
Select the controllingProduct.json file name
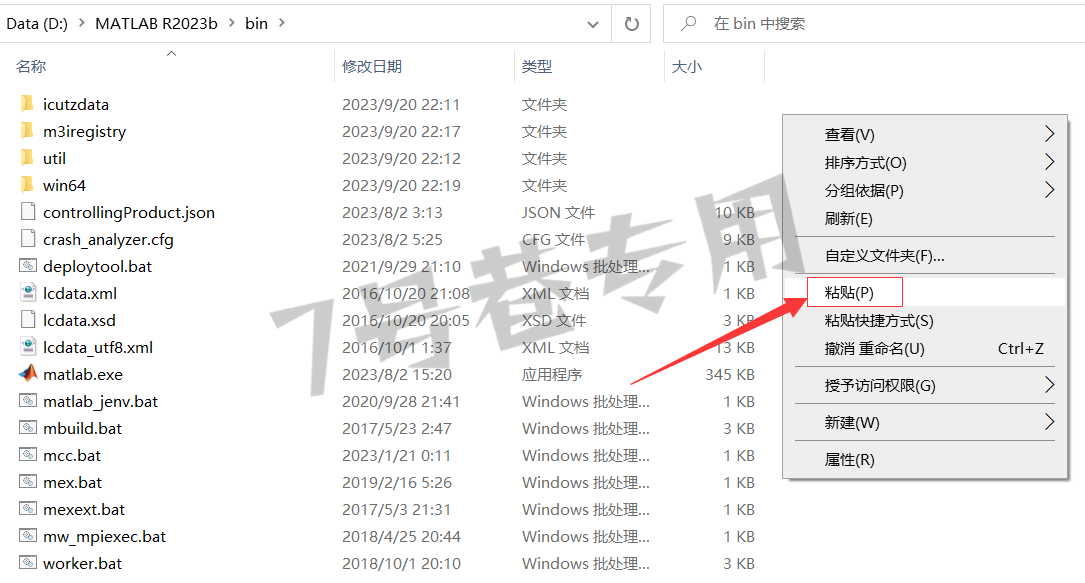point(129,212)
